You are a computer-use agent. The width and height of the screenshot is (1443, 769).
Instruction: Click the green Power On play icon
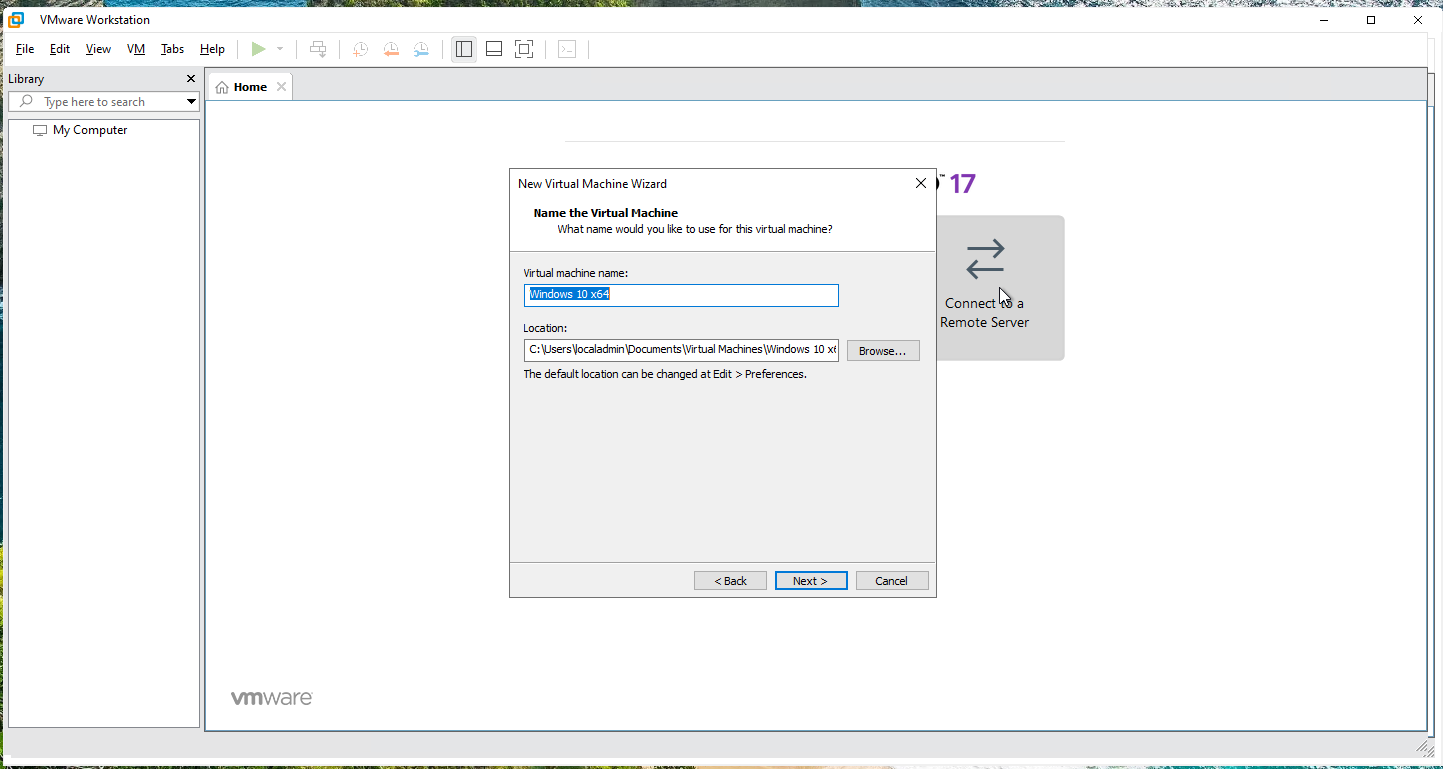pos(258,49)
